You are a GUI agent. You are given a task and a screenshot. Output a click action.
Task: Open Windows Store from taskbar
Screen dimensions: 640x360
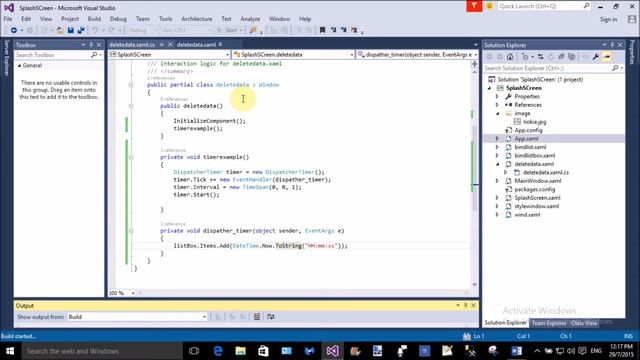pyautogui.click(x=264, y=351)
